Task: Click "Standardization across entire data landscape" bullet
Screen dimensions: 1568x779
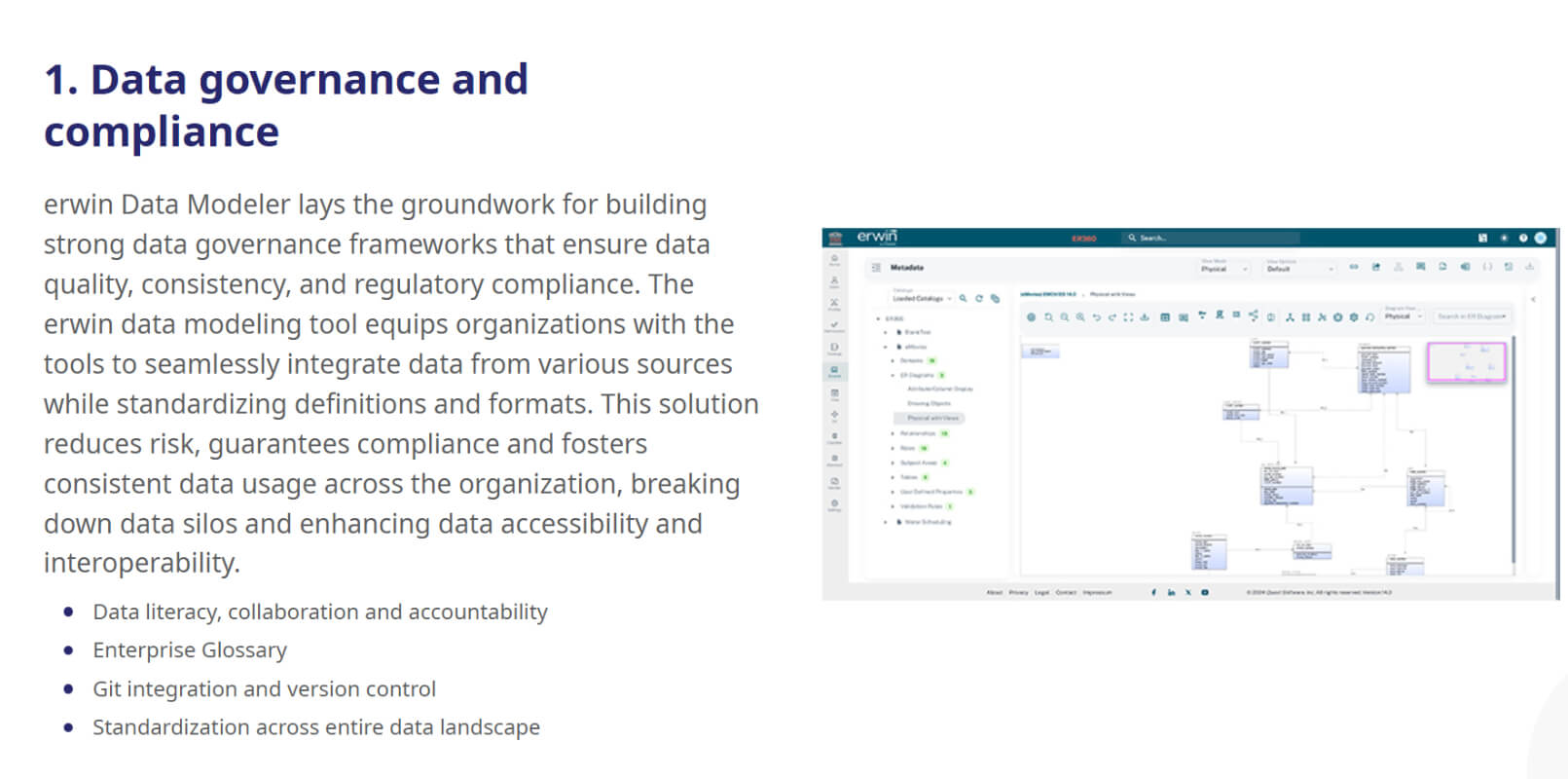Action: tap(316, 726)
